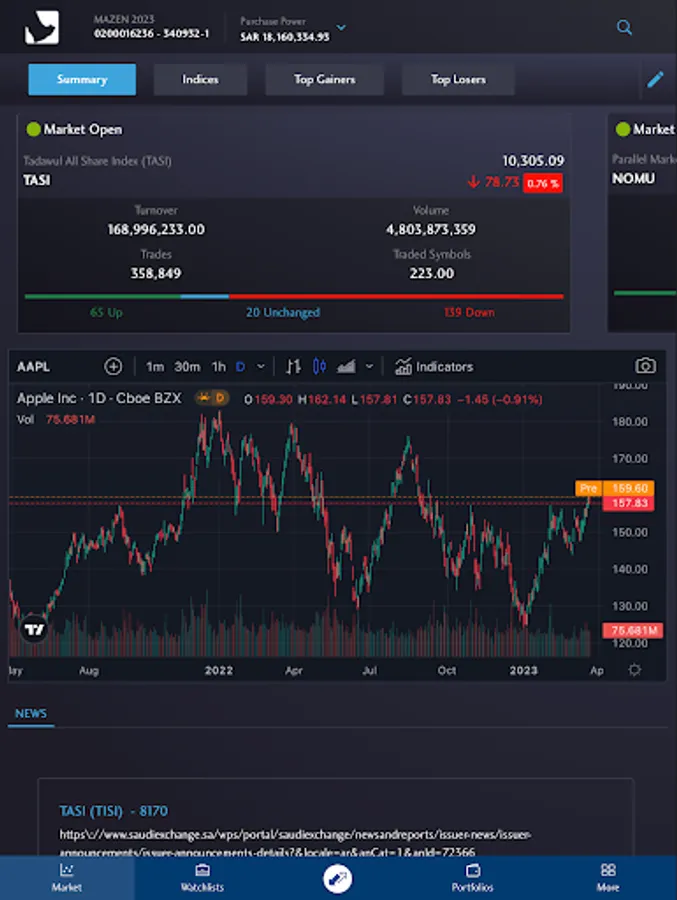This screenshot has width=677, height=900.
Task: Take chart snapshot with camera icon
Action: [645, 366]
